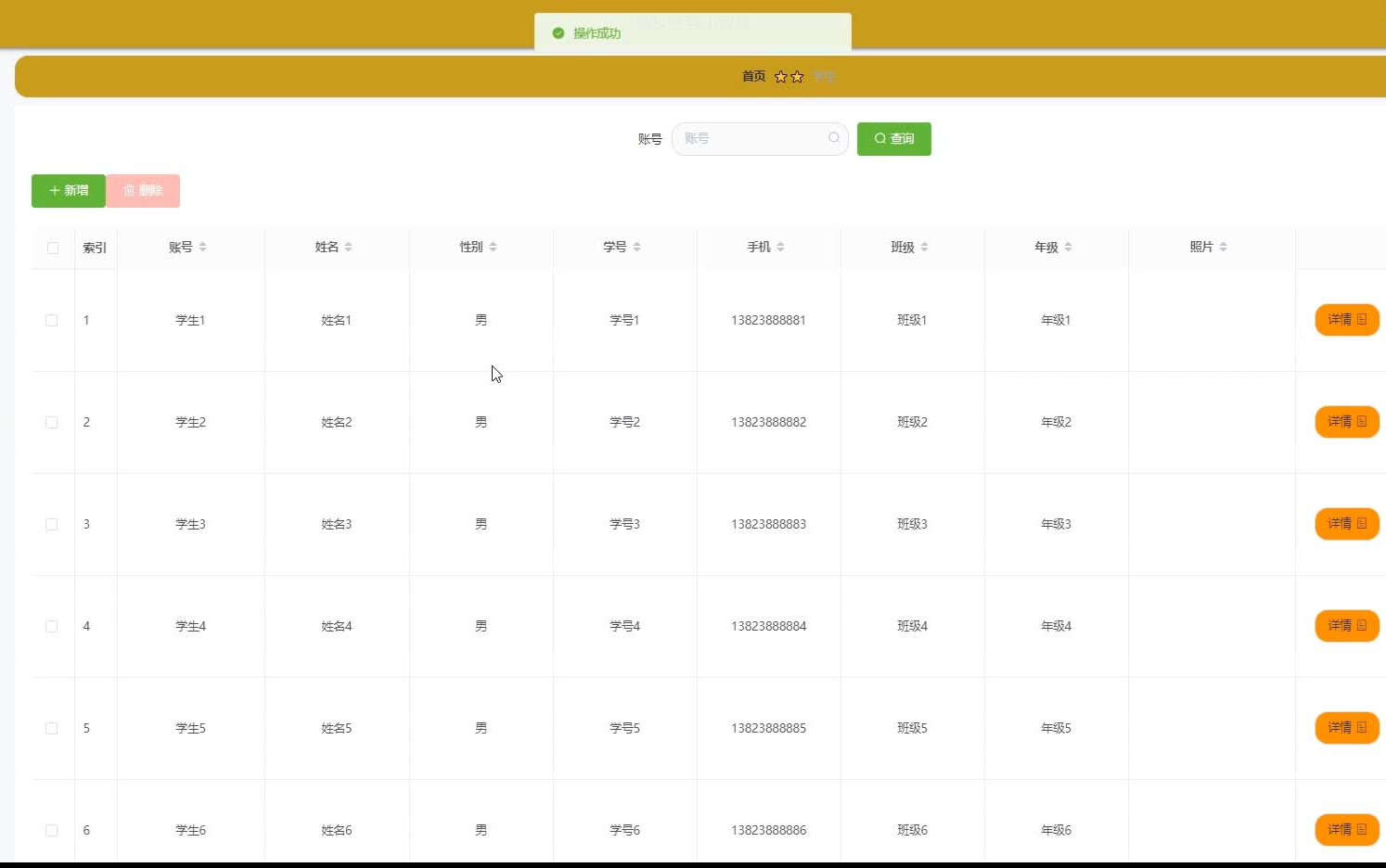Click phone number 13823888886
Image resolution: width=1386 pixels, height=868 pixels.
(x=768, y=830)
